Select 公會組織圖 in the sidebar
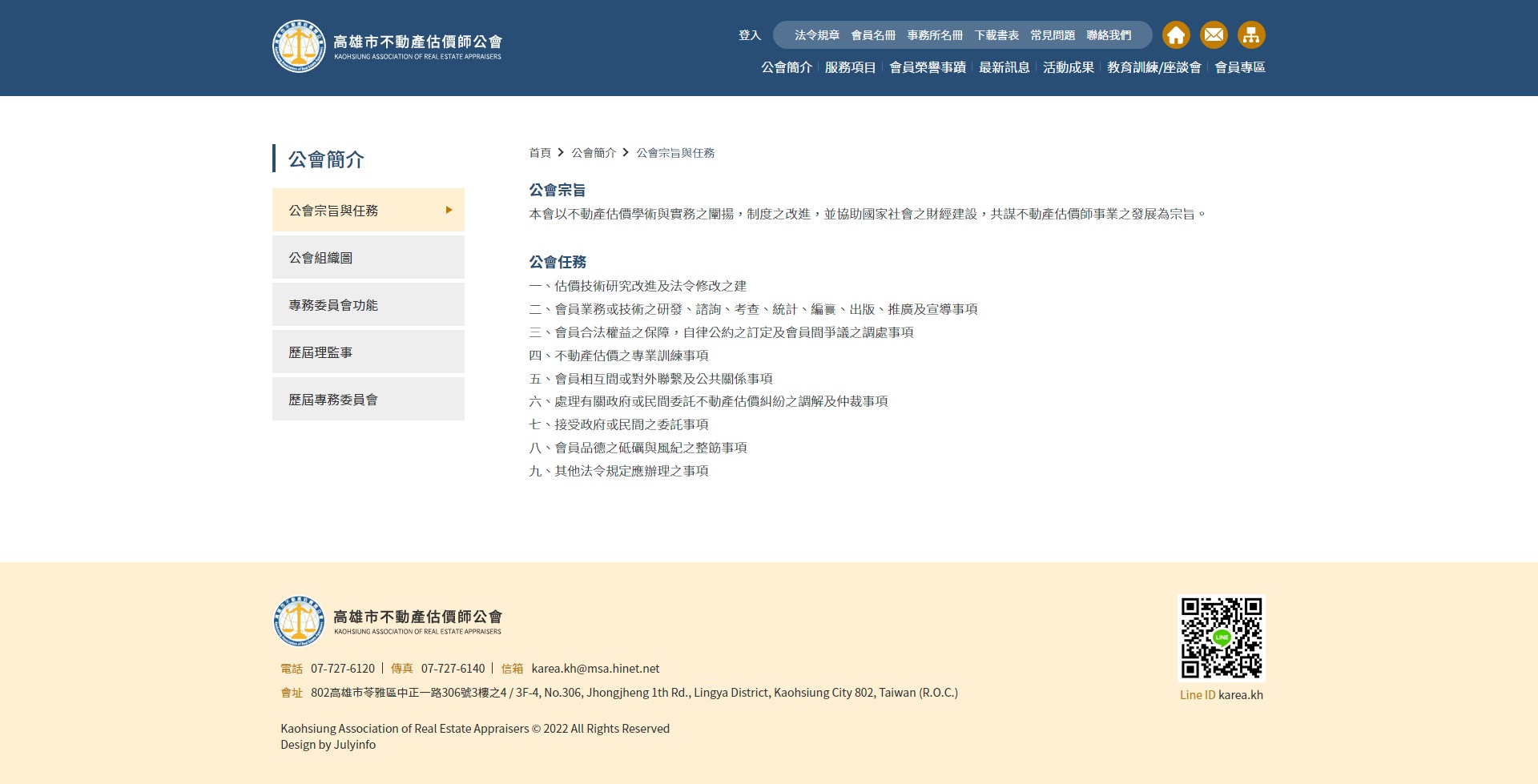Image resolution: width=1538 pixels, height=784 pixels. 320,257
